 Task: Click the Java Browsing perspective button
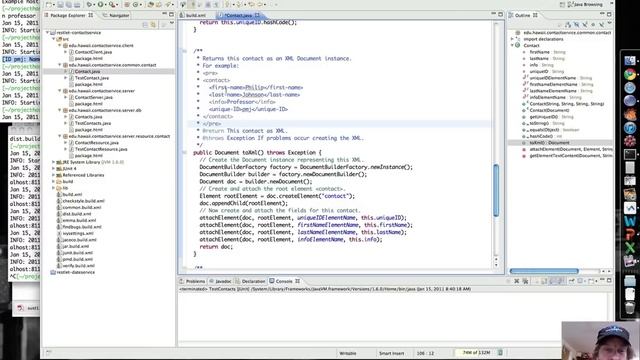pos(584,4)
